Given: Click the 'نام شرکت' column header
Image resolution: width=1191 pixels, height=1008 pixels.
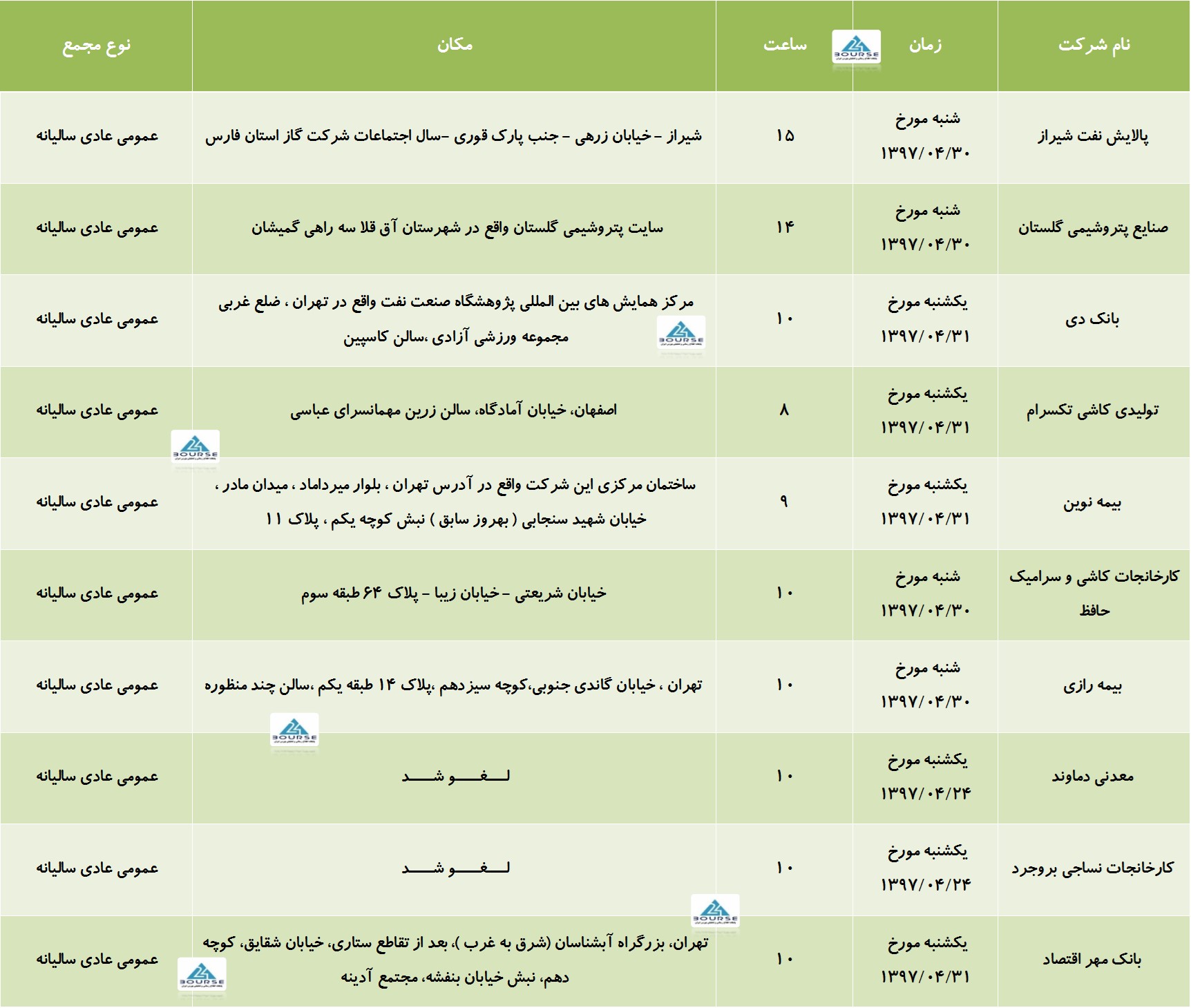Looking at the screenshot, I should (1094, 46).
